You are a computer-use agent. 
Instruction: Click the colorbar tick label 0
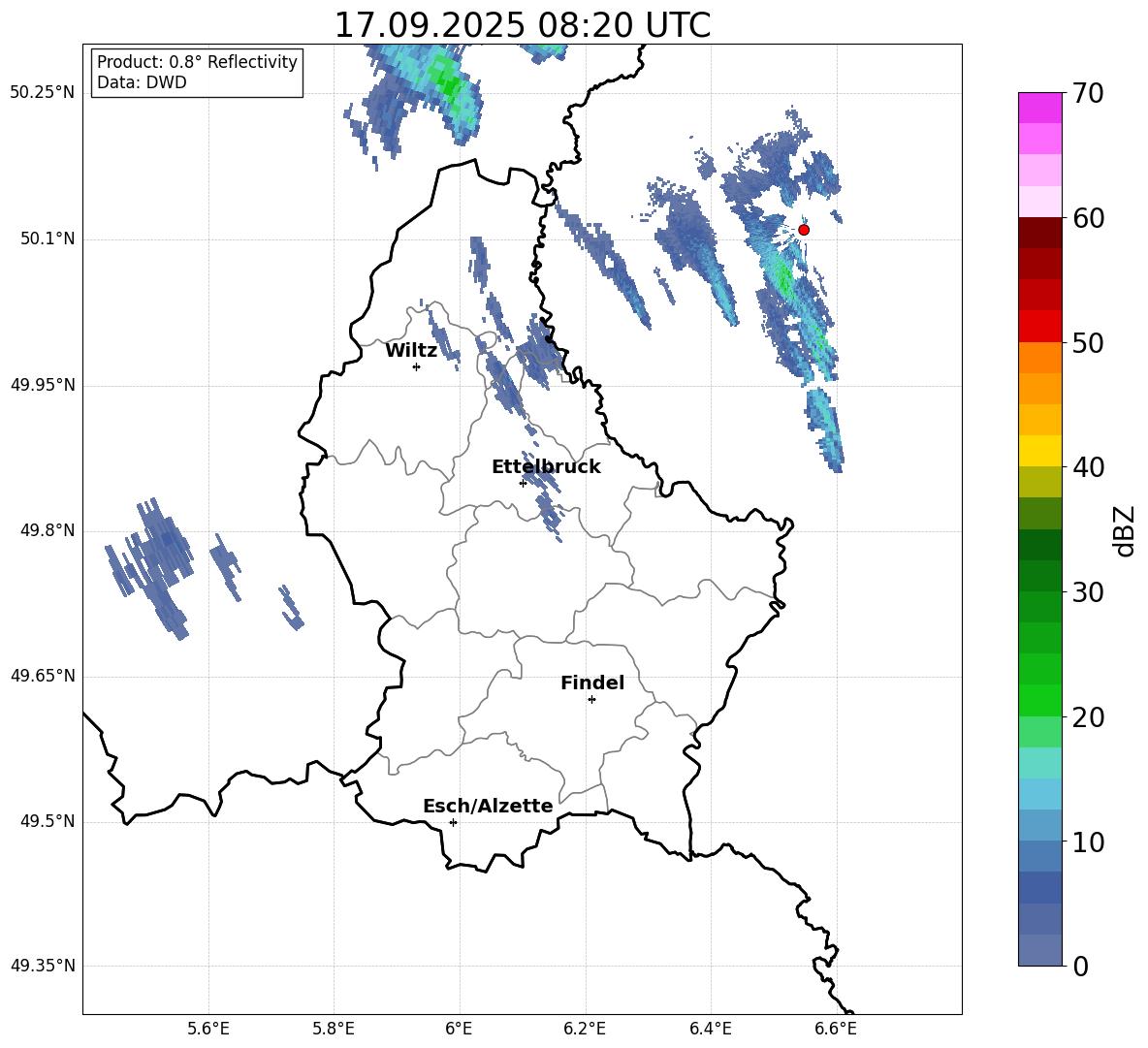pos(1080,966)
